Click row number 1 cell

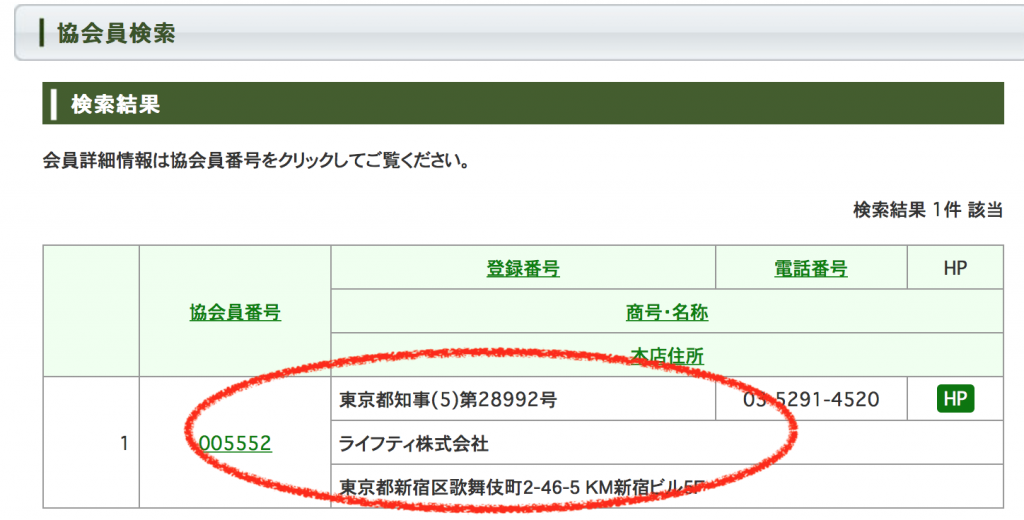[x=124, y=443]
